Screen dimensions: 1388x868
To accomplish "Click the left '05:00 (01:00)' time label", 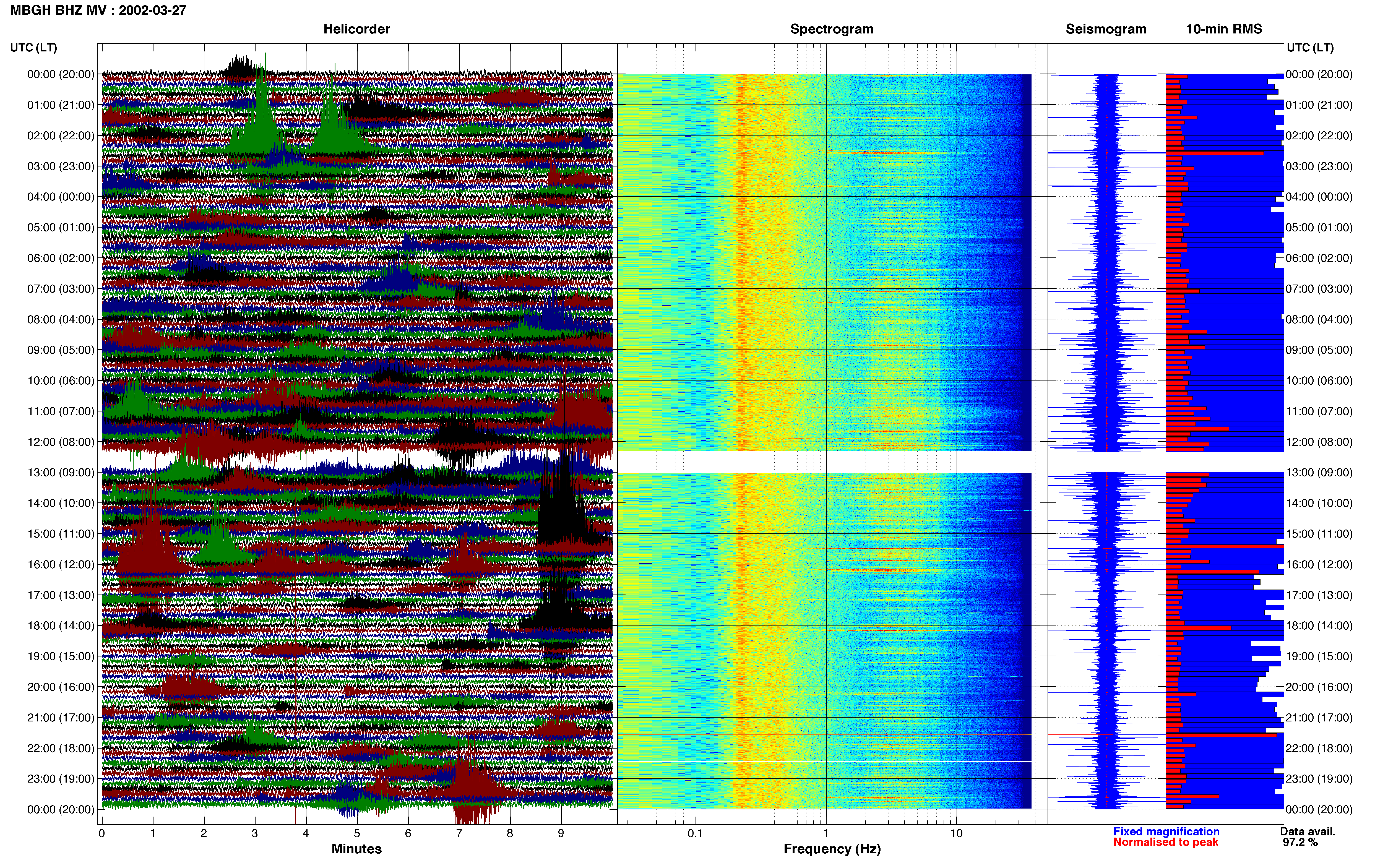I will click(x=61, y=227).
